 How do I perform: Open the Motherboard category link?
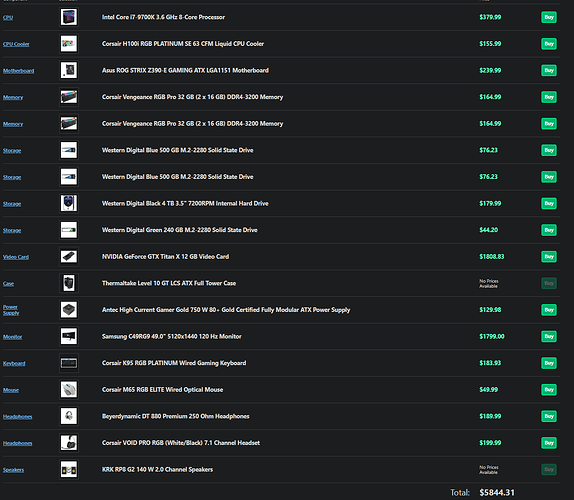[x=18, y=71]
